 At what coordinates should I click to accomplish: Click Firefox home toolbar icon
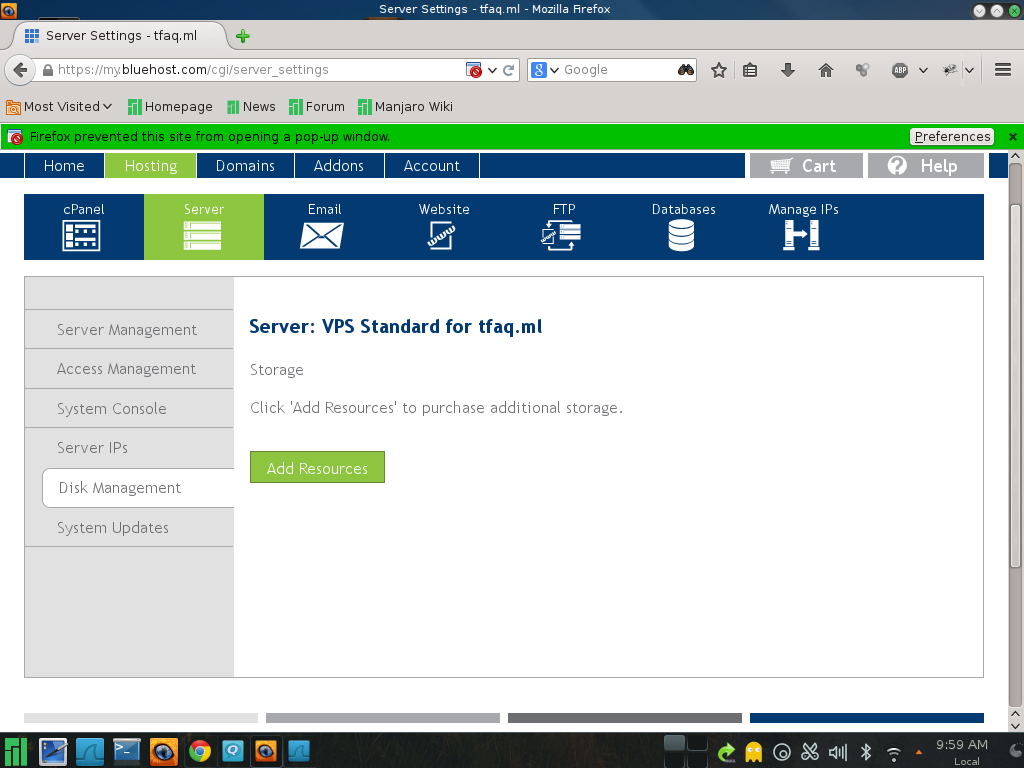point(826,70)
